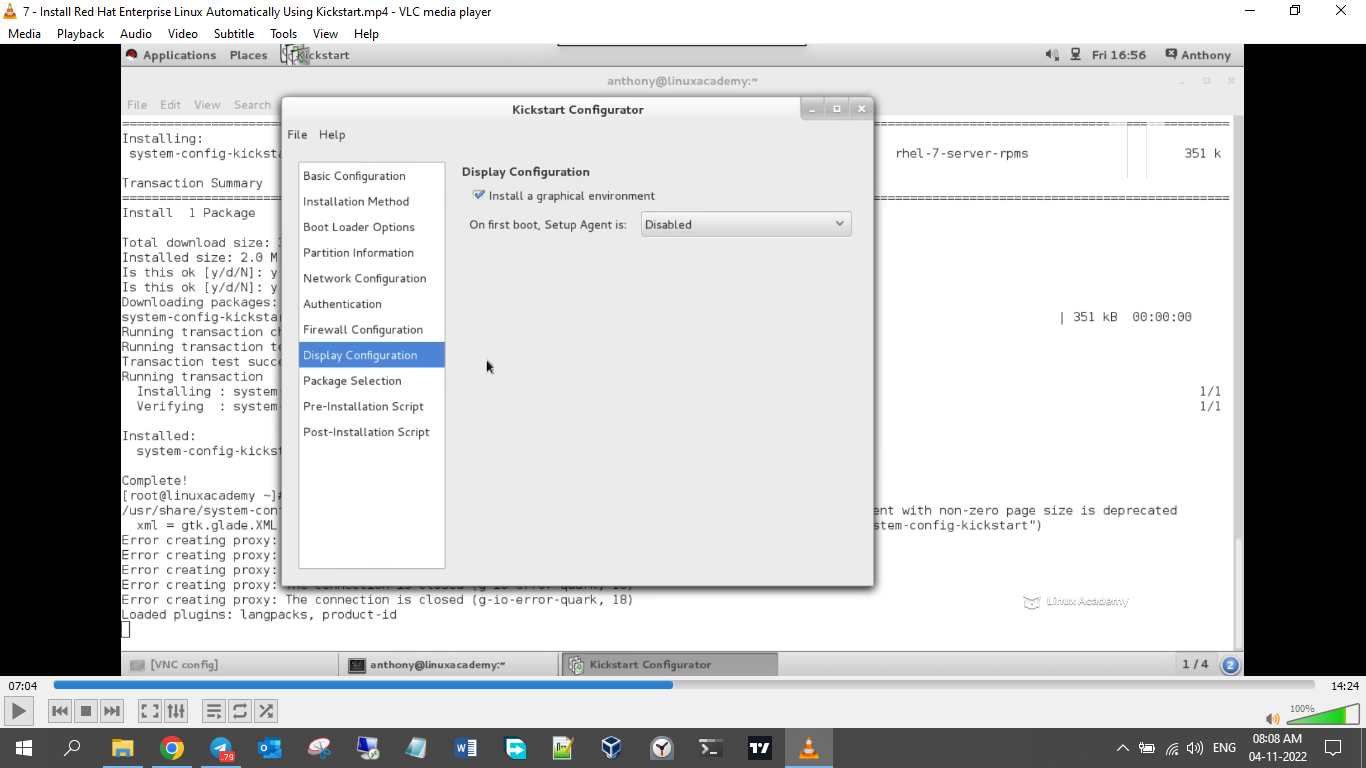Open the VLC View menu
The height and width of the screenshot is (768, 1366).
point(325,33)
